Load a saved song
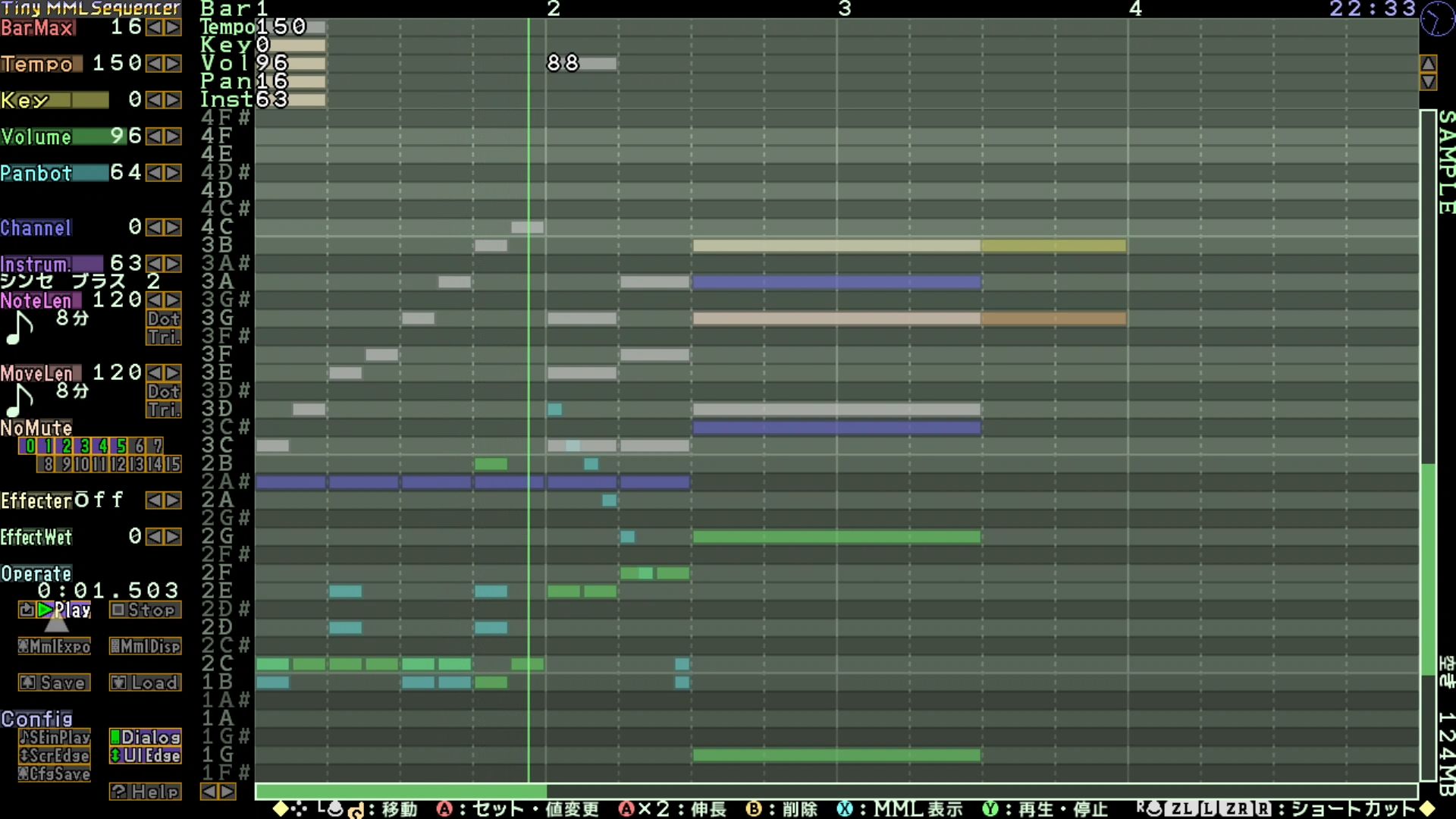The image size is (1456, 819). (x=145, y=682)
